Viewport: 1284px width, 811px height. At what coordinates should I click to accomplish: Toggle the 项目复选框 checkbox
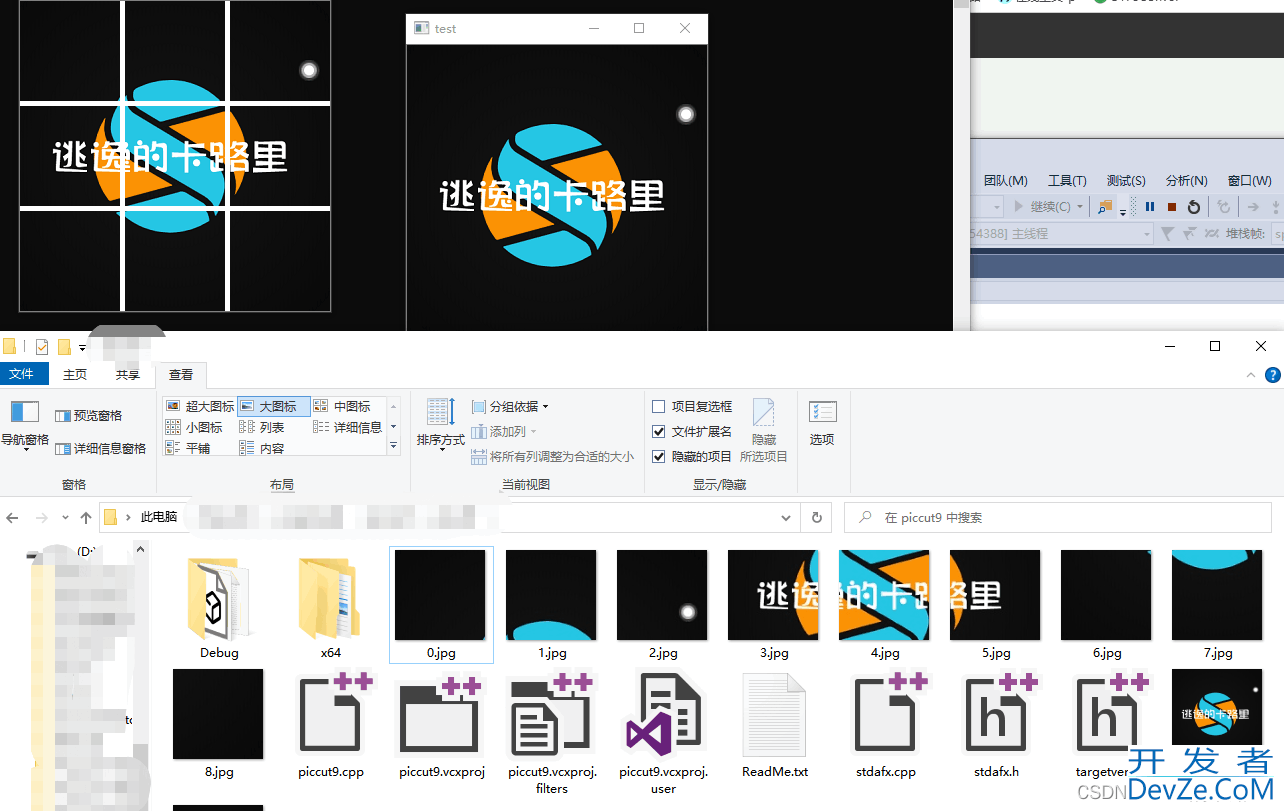(658, 406)
